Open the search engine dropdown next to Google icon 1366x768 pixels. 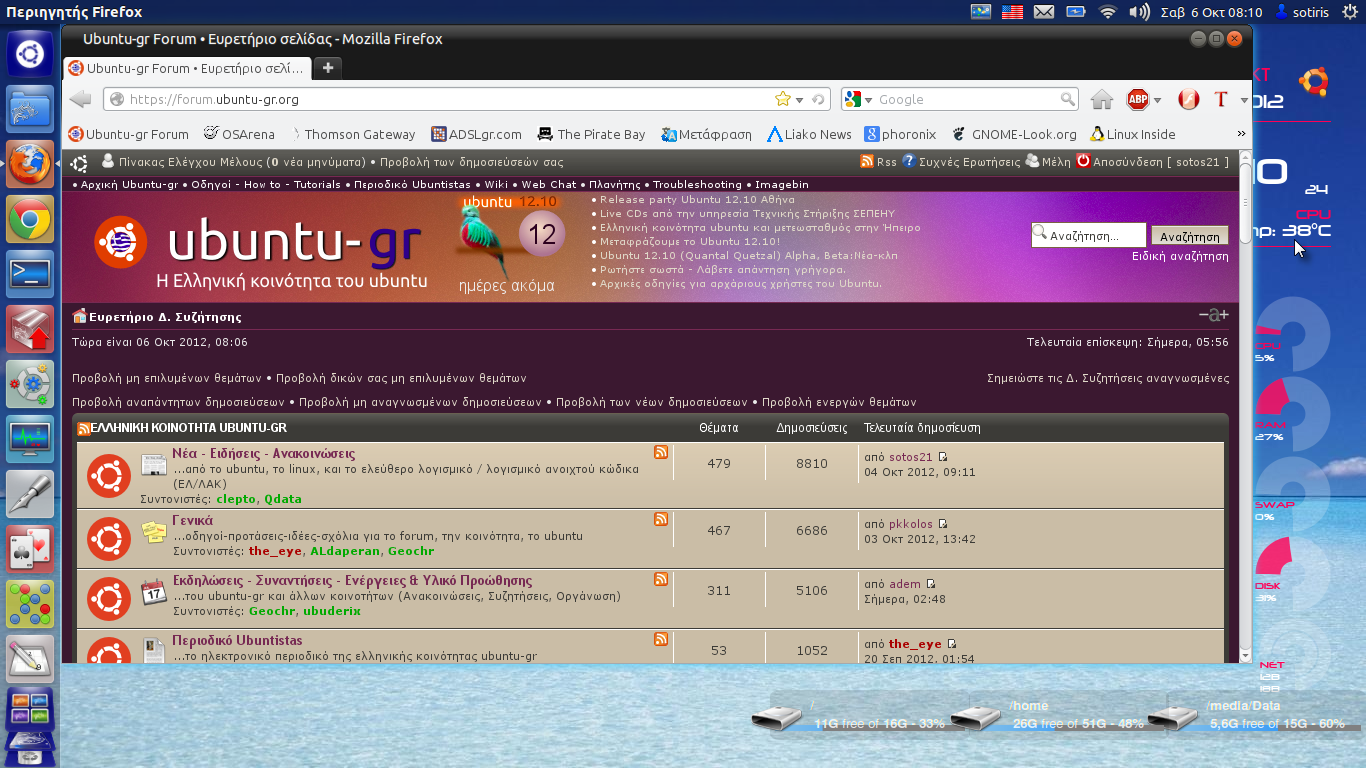(x=869, y=100)
